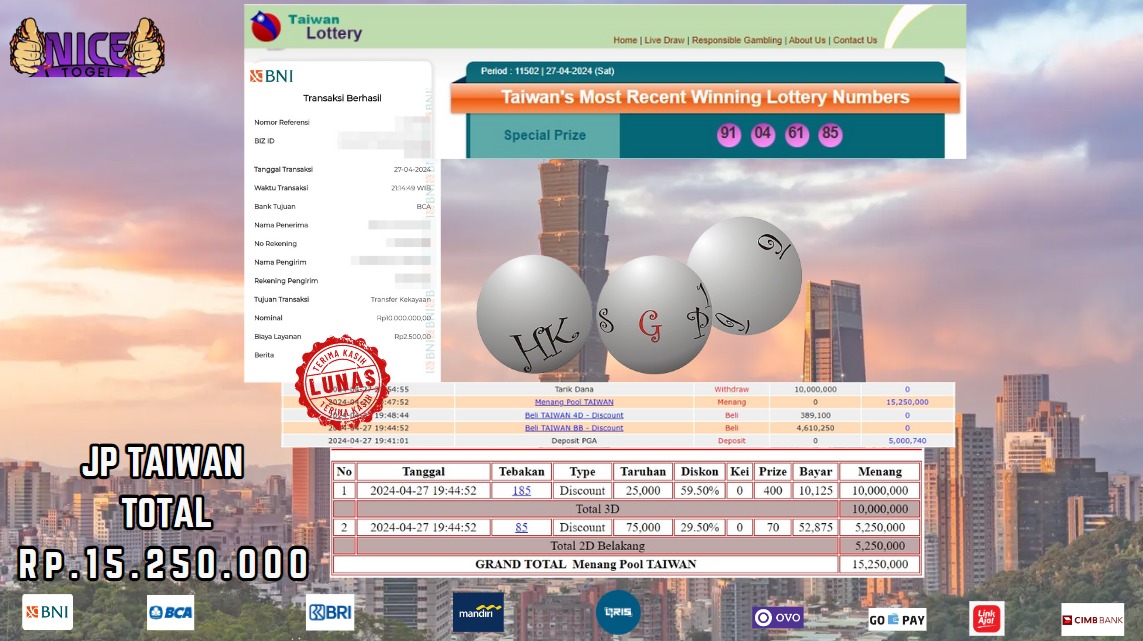Click the pink lottery ball 91
Screen dimensions: 1143x641
pyautogui.click(x=729, y=135)
